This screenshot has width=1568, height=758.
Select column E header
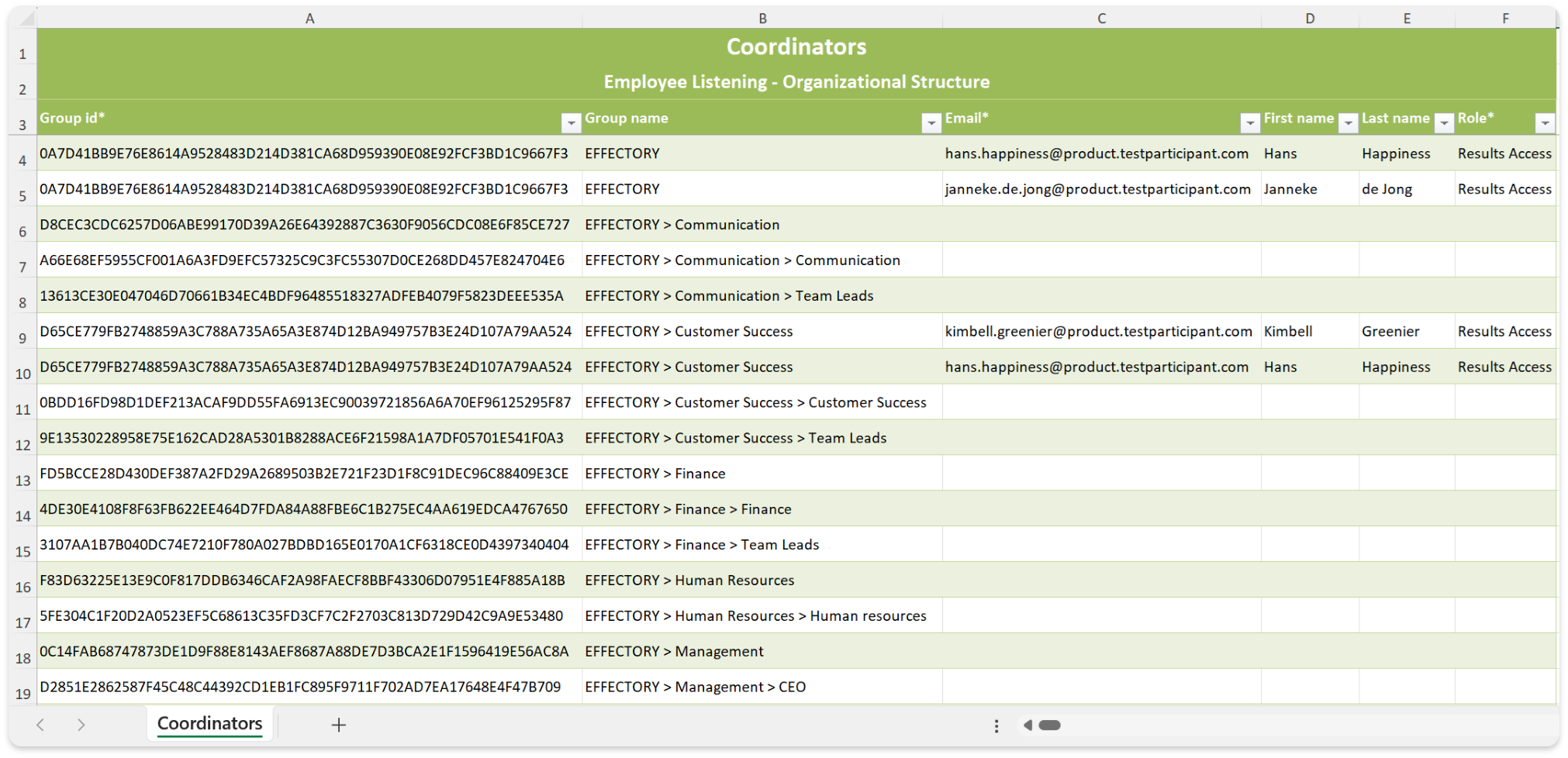click(x=1407, y=18)
